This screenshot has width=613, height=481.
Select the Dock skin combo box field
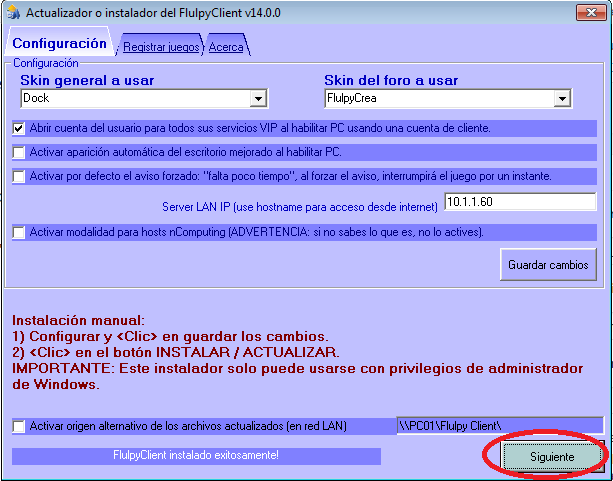click(144, 98)
